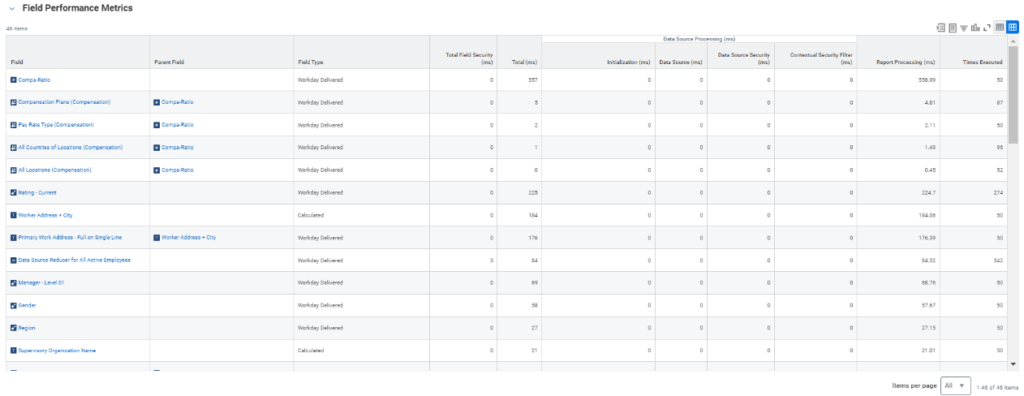Screen dimensions: 1024x396
Task: Open Primary Work Address - Full on Single Line
Action: click(x=70, y=237)
